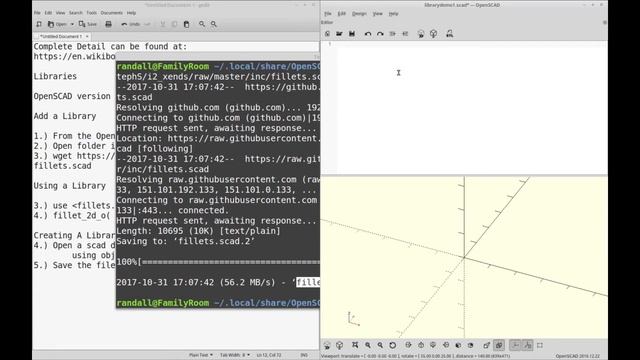640x360 pixels.
Task: Click the Copy icon in gedit toolbar
Action: [x=174, y=24]
